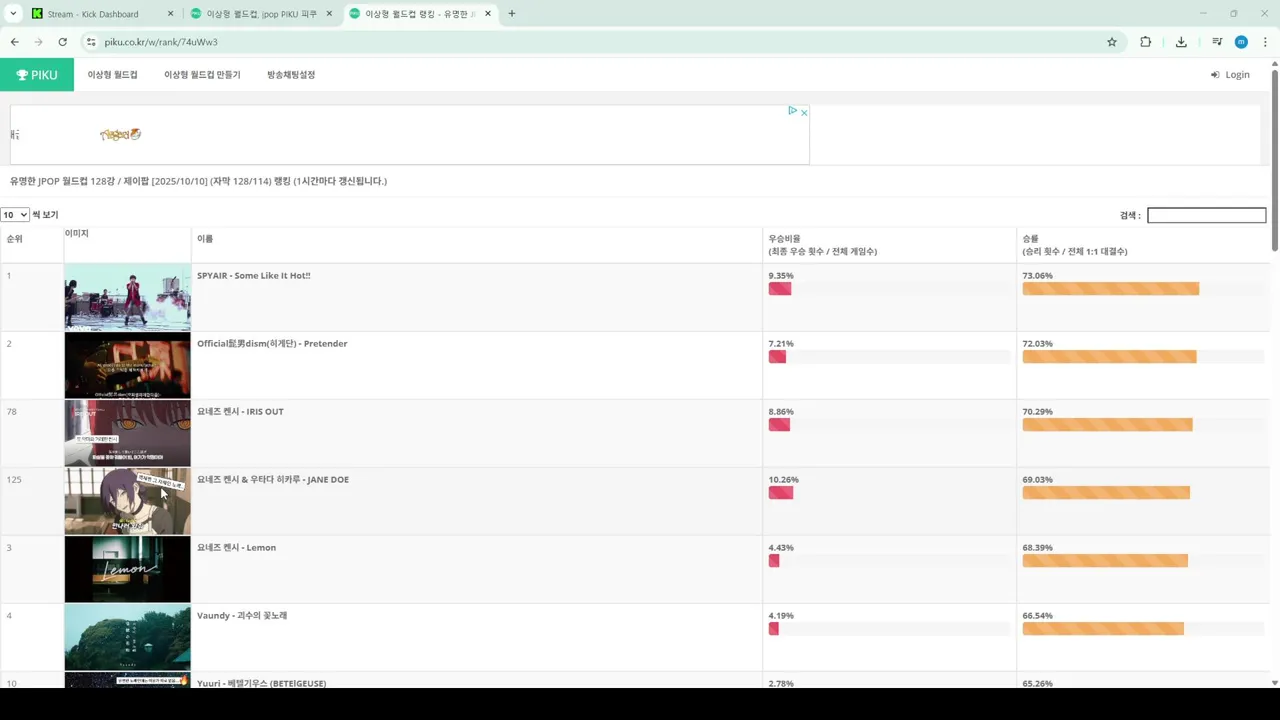Click the browser forward arrow
This screenshot has height=720, width=1280.
[38, 42]
